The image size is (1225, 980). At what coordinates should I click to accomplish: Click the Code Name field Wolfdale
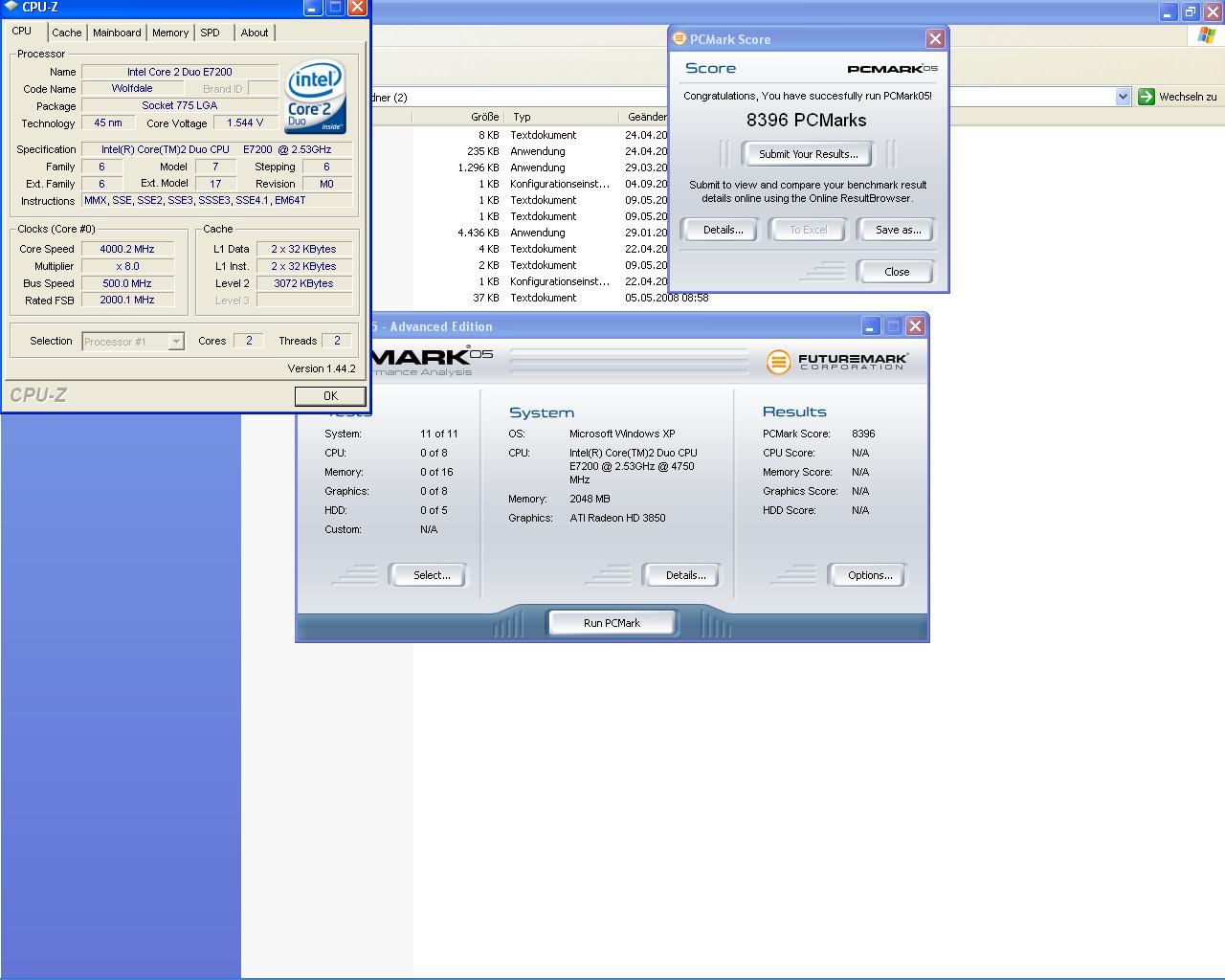tap(132, 88)
